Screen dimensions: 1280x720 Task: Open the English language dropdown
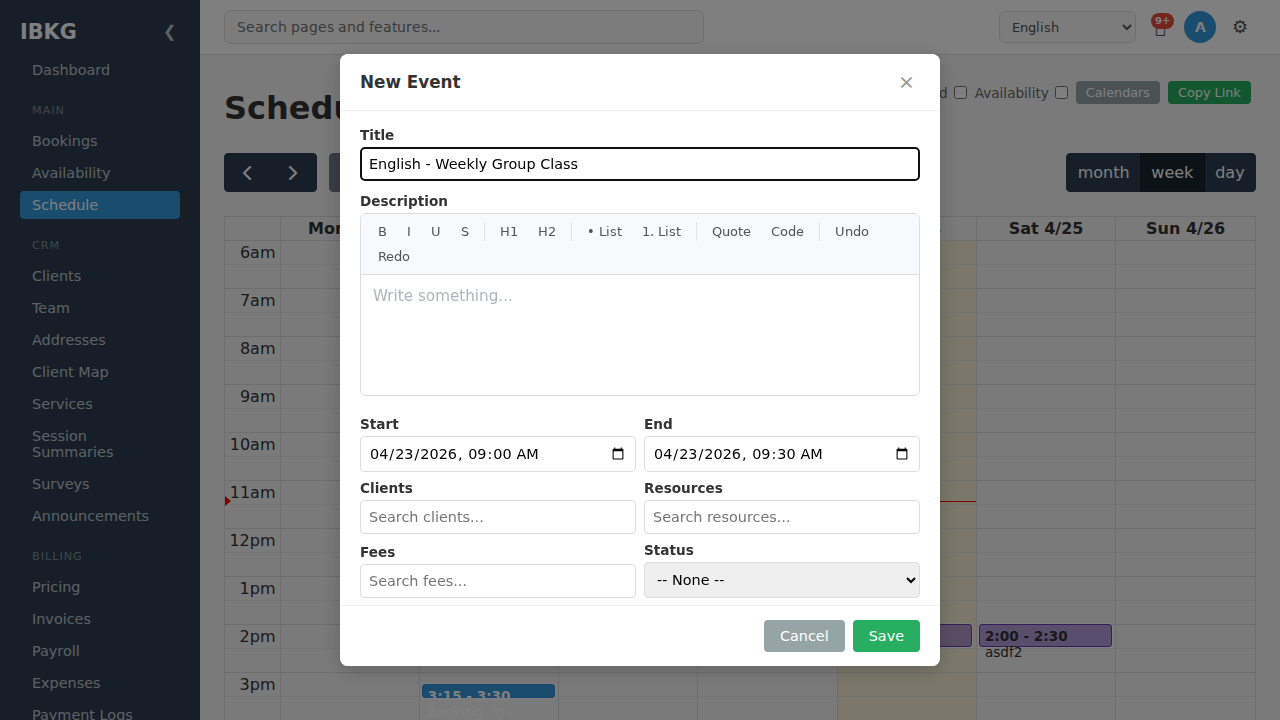click(1067, 27)
